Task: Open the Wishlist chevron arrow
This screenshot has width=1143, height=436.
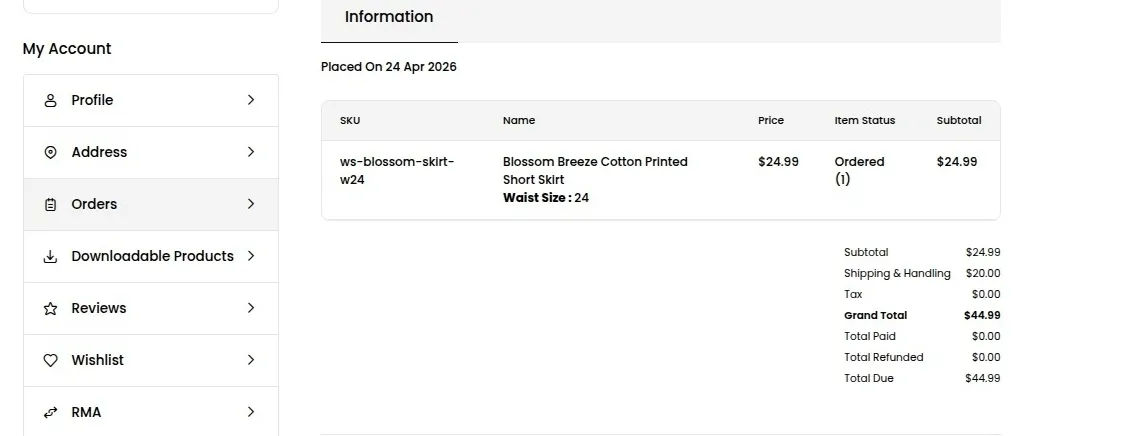Action: (x=251, y=360)
